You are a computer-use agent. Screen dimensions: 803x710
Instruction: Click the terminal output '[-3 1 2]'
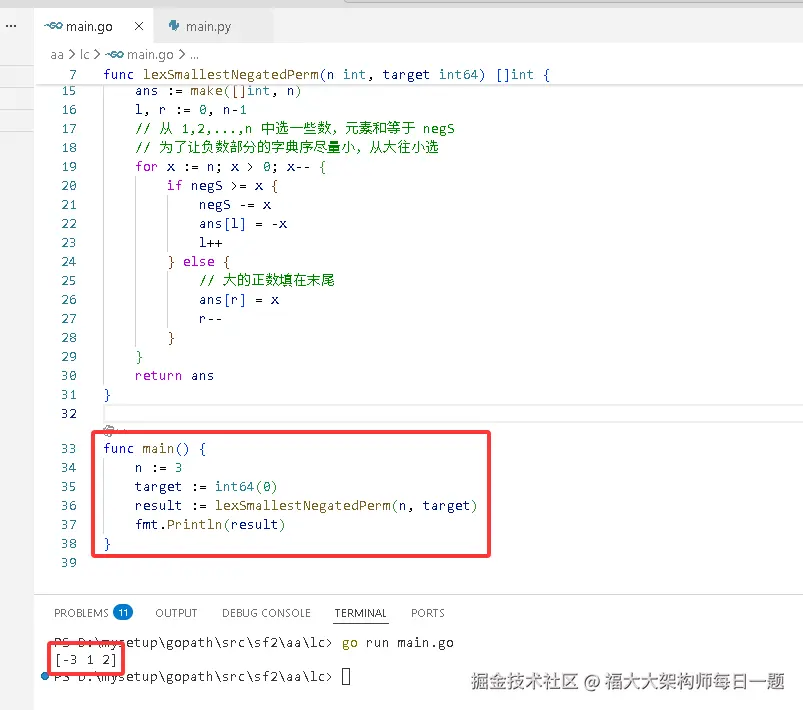click(x=86, y=660)
